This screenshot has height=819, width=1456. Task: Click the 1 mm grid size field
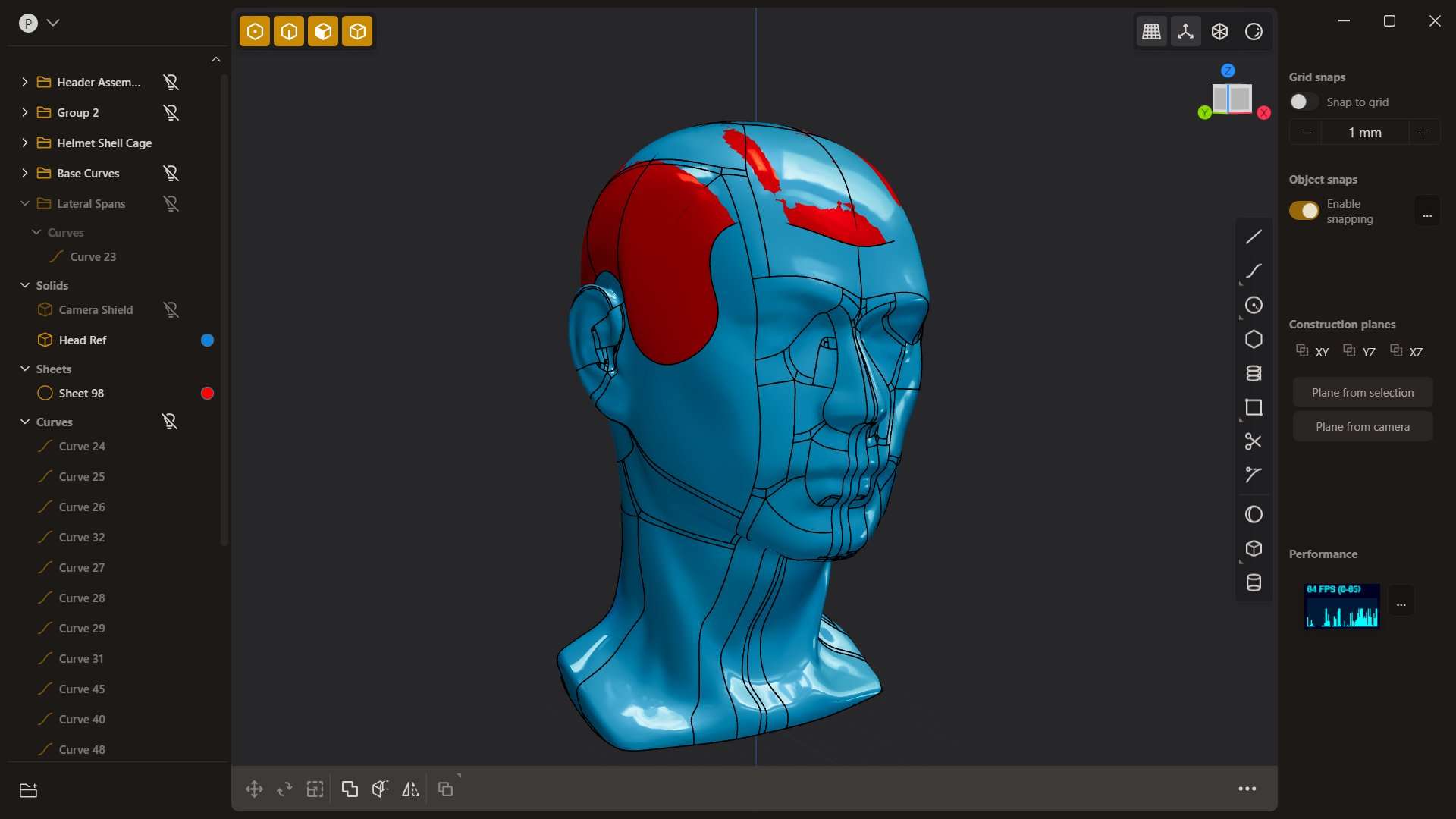pyautogui.click(x=1365, y=133)
